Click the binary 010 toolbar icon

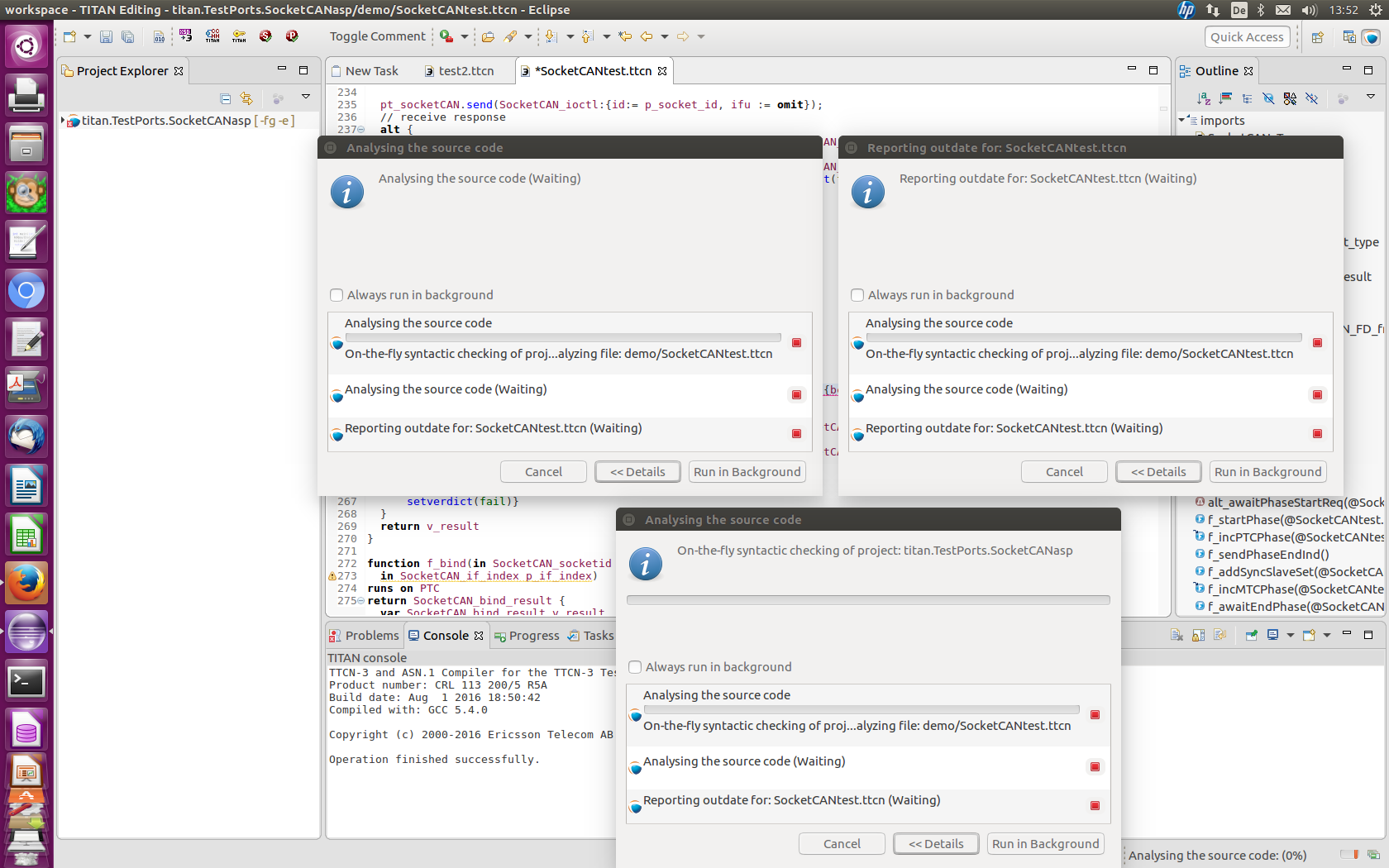159,36
